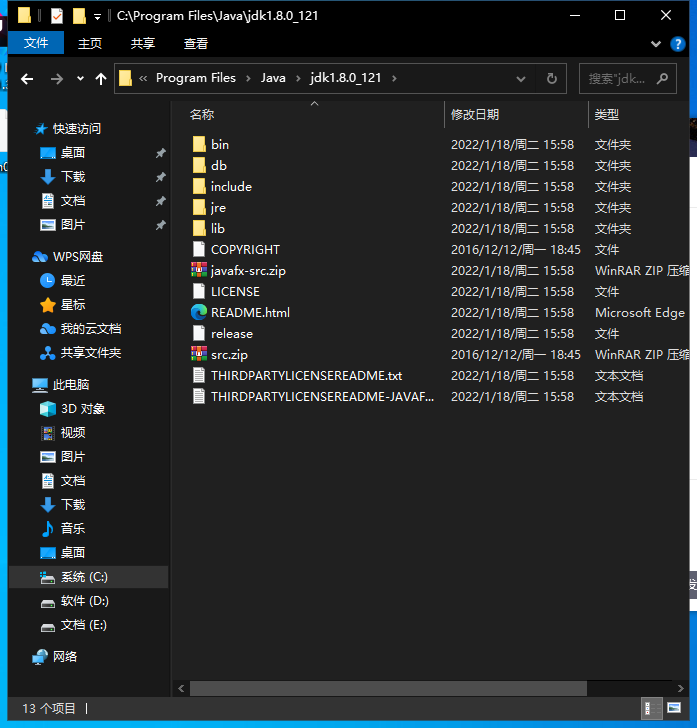Select the COPYRIGHT file icon
The height and width of the screenshot is (728, 697).
pos(199,249)
